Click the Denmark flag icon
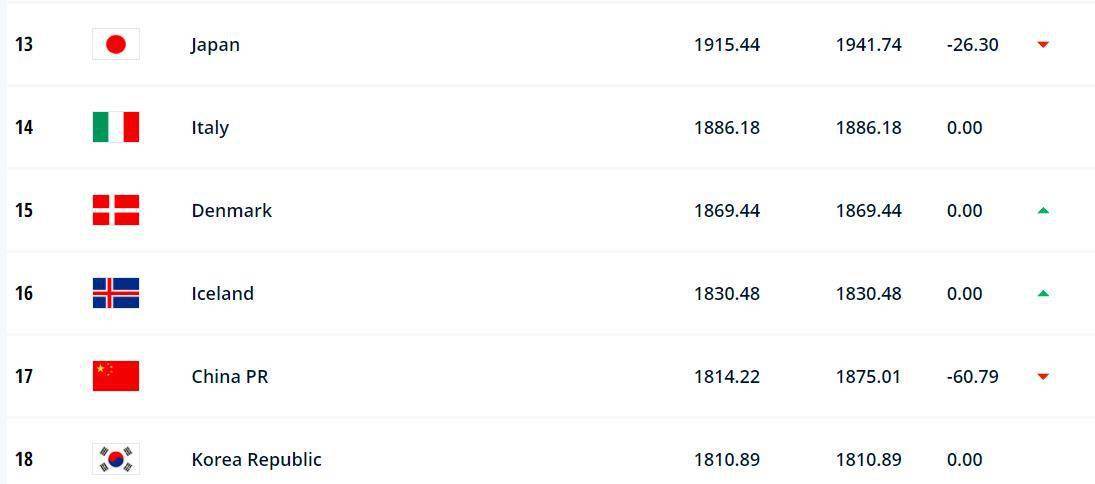 tap(116, 210)
